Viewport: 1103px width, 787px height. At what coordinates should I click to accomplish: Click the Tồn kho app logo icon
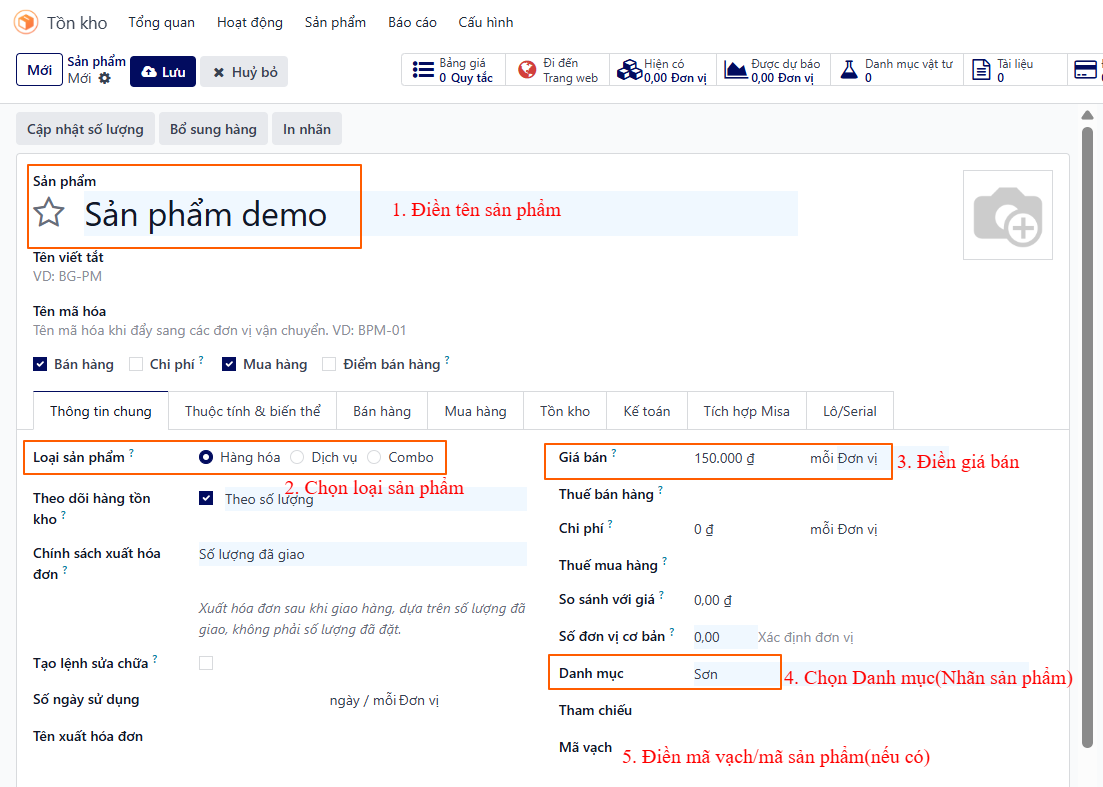pyautogui.click(x=26, y=22)
